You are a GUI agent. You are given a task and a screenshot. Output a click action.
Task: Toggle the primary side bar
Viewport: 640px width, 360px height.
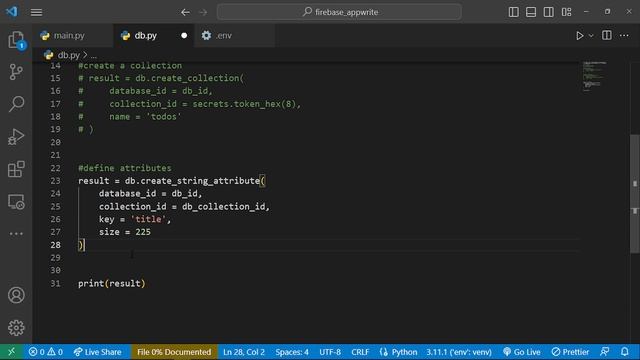coord(514,12)
